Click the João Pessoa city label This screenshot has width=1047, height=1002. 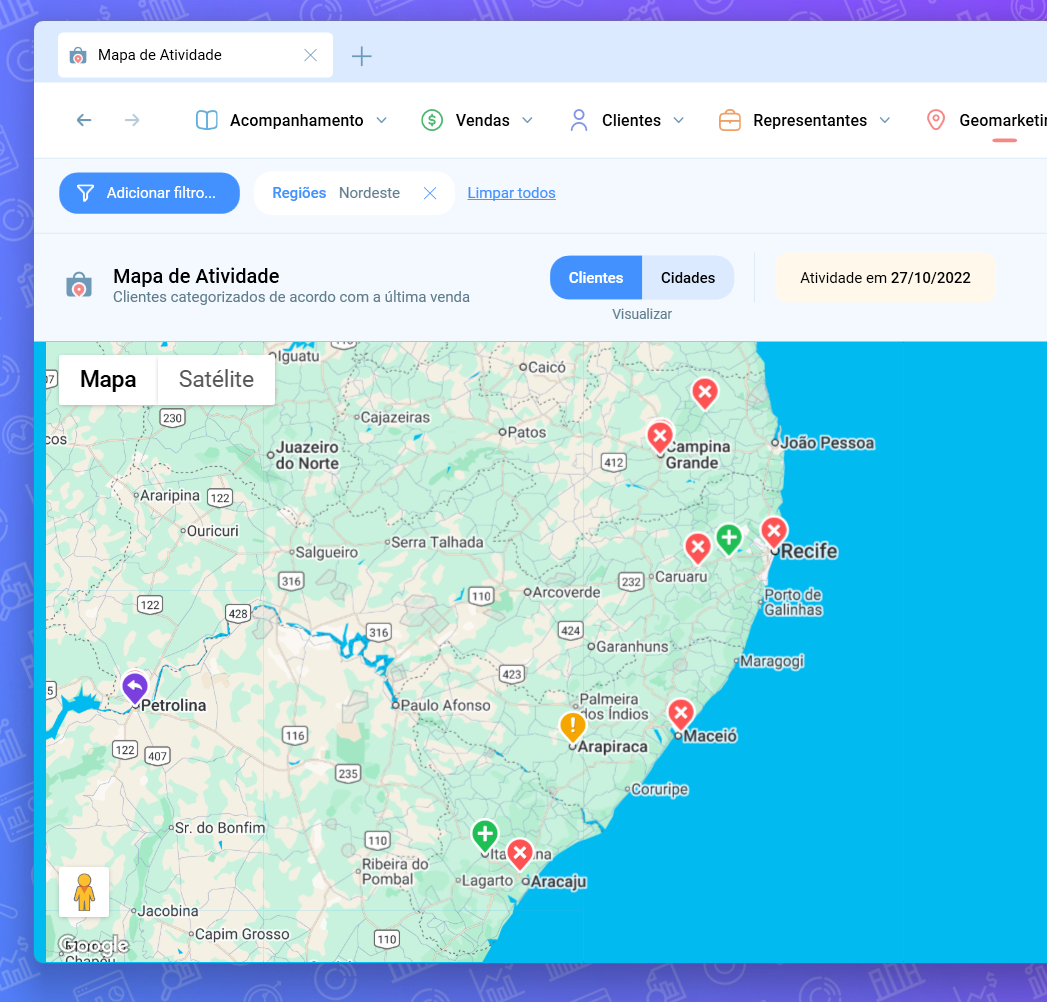click(x=827, y=443)
